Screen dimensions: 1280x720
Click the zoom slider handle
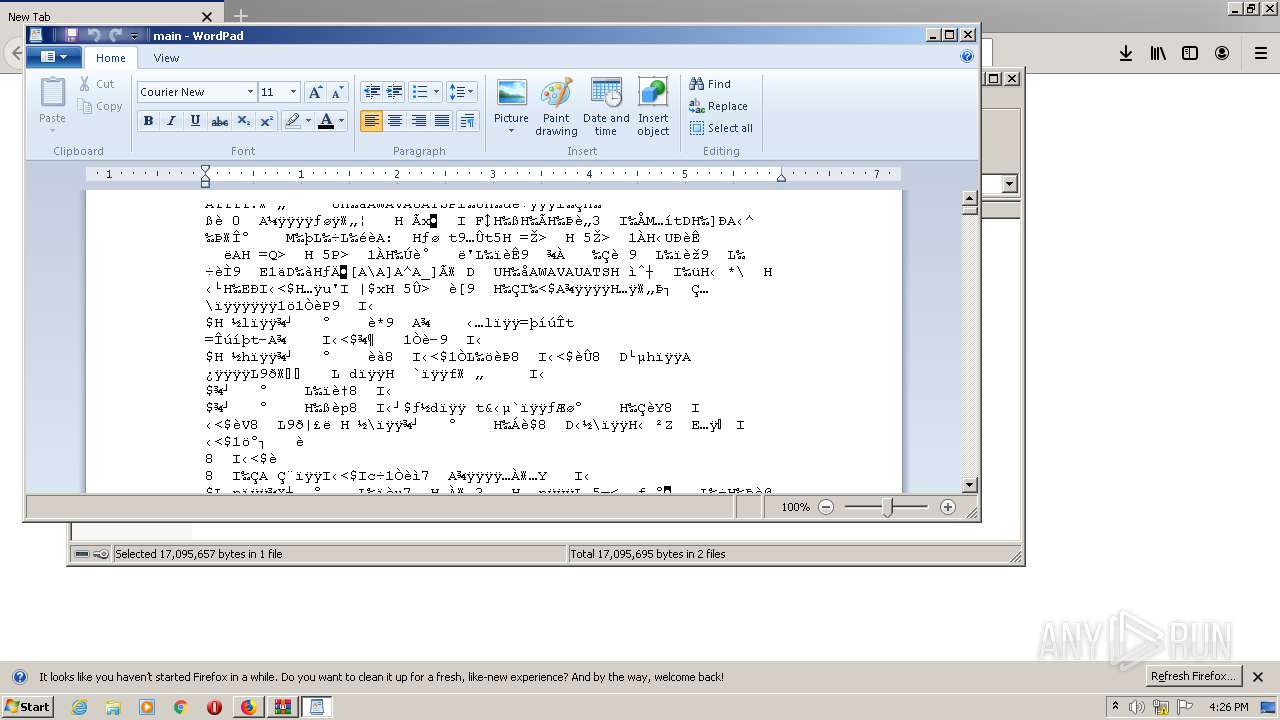(x=887, y=507)
